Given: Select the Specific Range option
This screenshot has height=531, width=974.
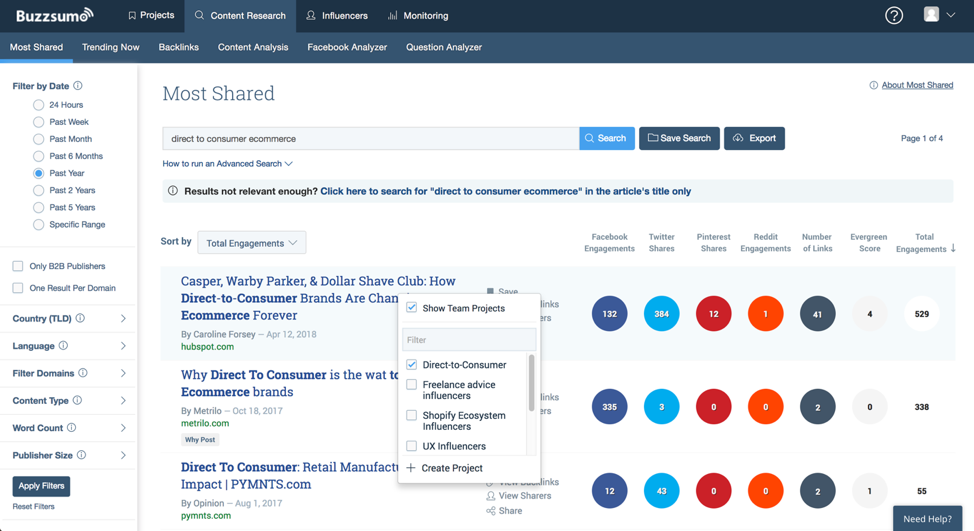Looking at the screenshot, I should 39,224.
